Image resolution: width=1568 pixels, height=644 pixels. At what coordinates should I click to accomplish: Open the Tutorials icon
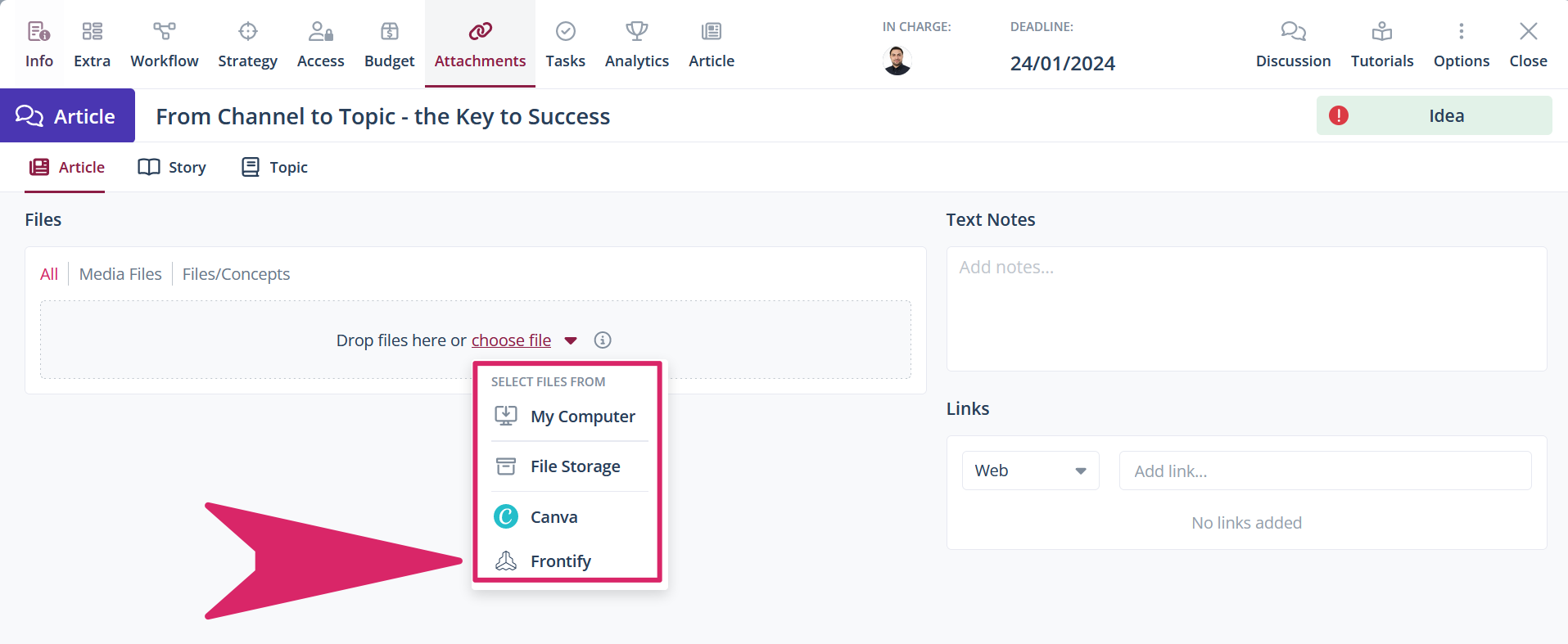(1381, 32)
